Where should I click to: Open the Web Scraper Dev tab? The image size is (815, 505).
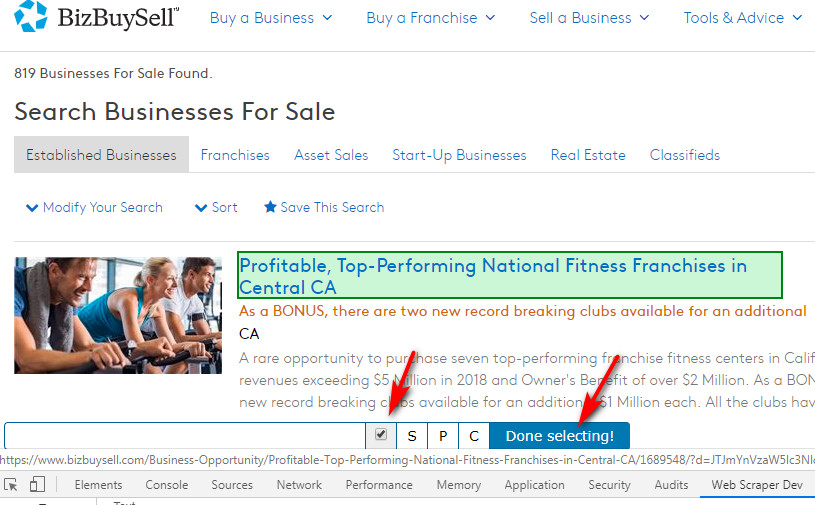click(756, 485)
